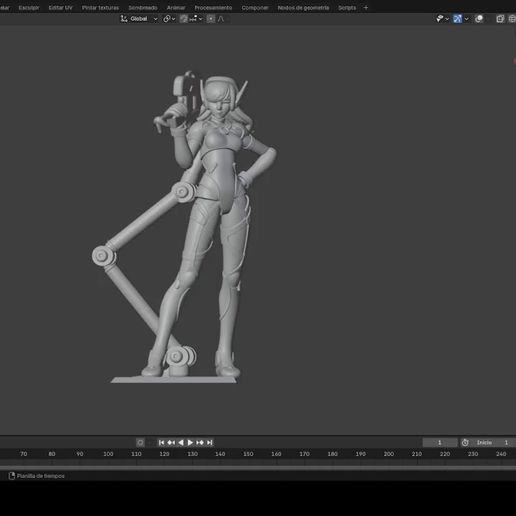
Task: Toggle X-ray view mode
Action: [x=500, y=19]
